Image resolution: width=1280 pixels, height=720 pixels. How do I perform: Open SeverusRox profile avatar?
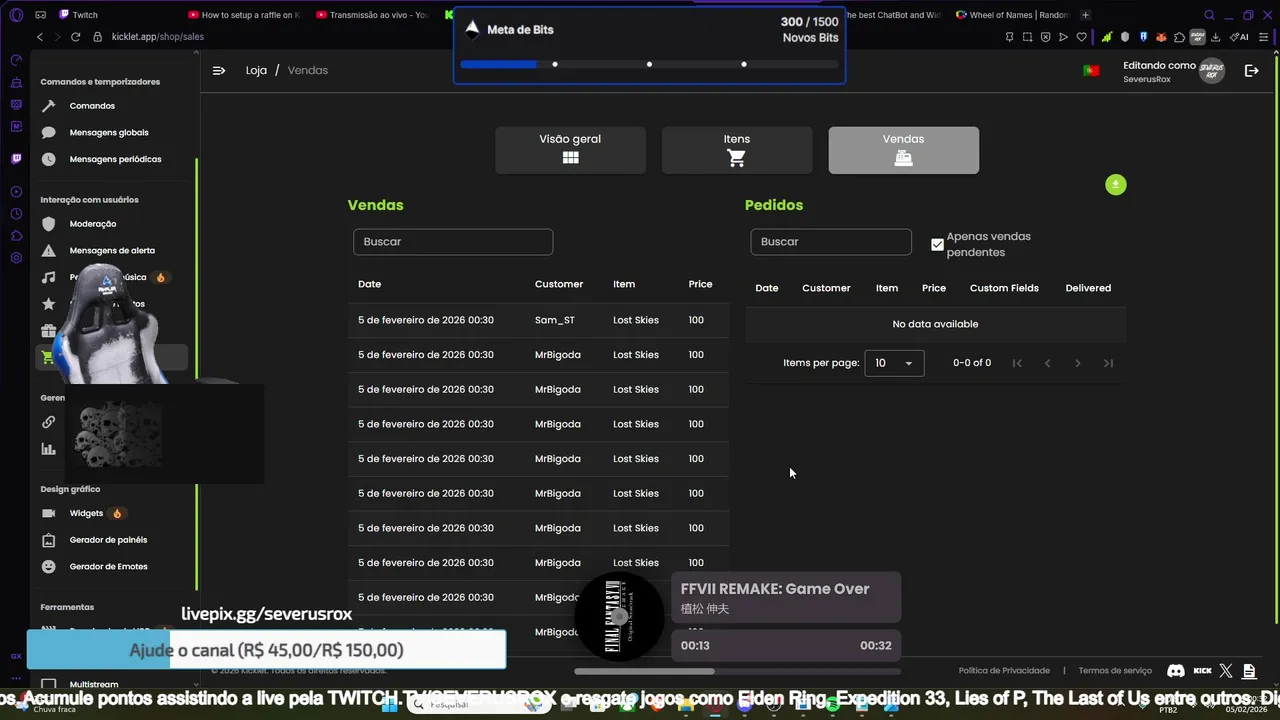click(1212, 70)
